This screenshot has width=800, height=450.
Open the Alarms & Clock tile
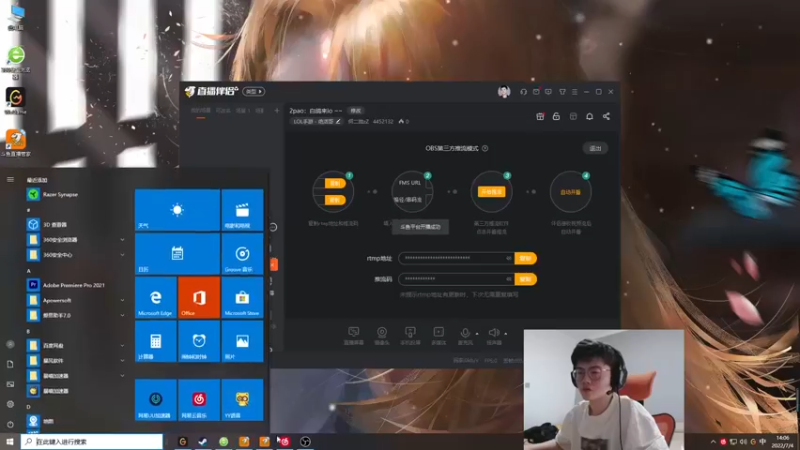(199, 341)
